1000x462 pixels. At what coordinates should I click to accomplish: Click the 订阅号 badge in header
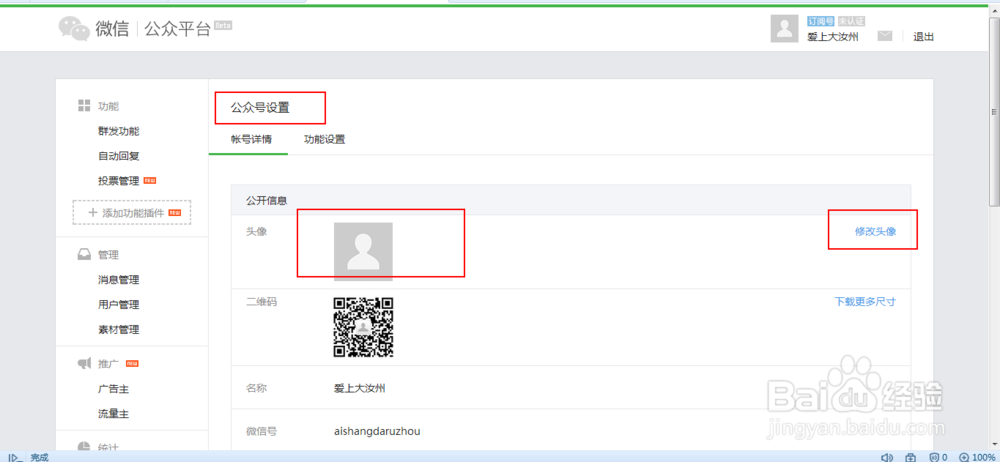point(820,21)
